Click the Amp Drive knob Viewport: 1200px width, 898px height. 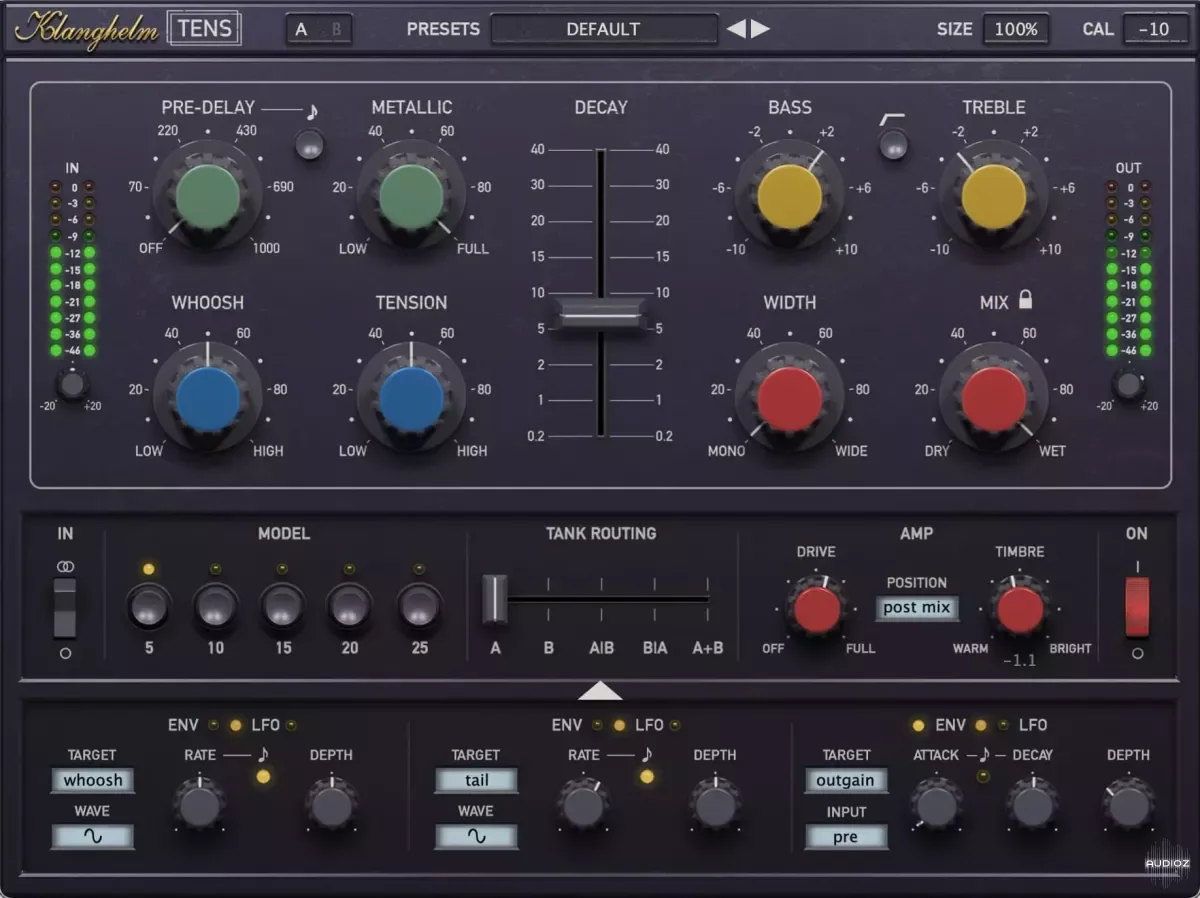[816, 609]
